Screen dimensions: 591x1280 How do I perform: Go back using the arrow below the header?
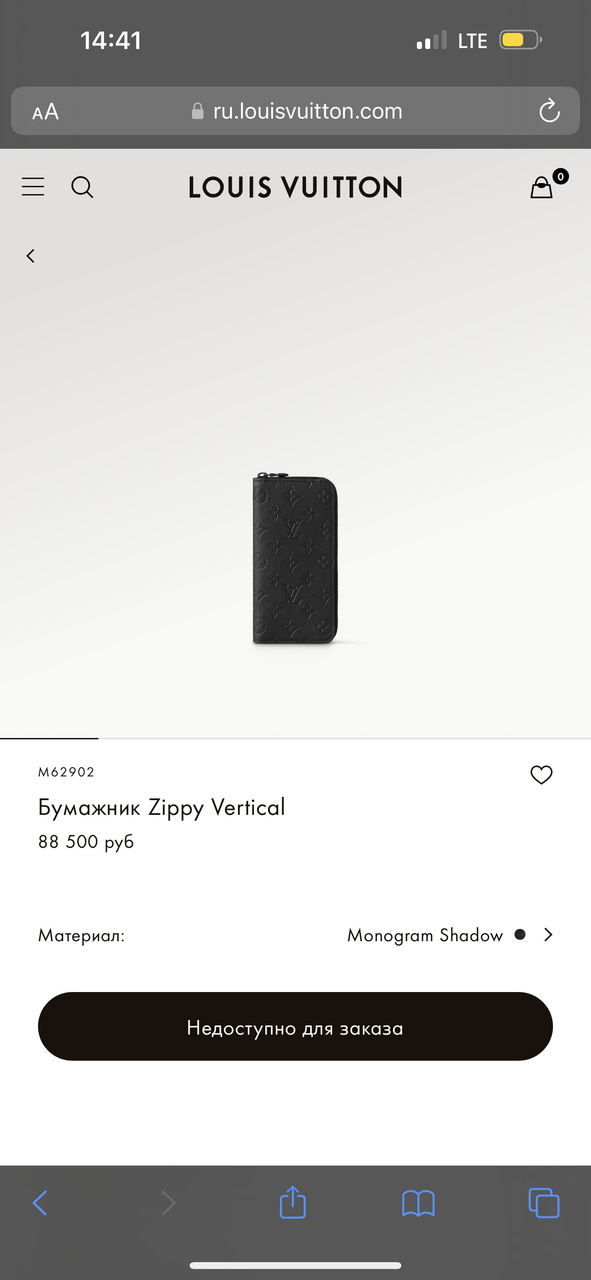click(x=30, y=256)
